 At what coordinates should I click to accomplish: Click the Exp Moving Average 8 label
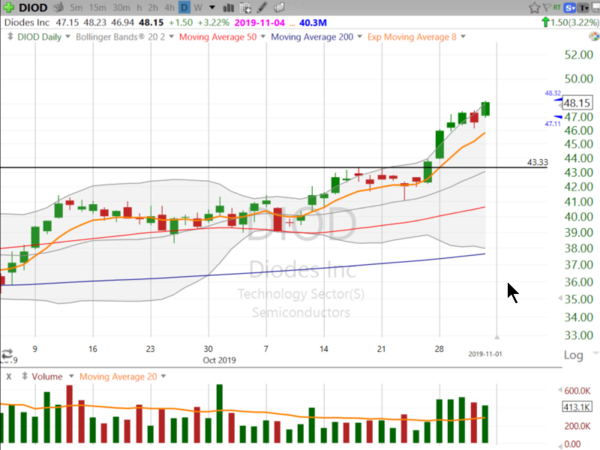click(x=412, y=37)
